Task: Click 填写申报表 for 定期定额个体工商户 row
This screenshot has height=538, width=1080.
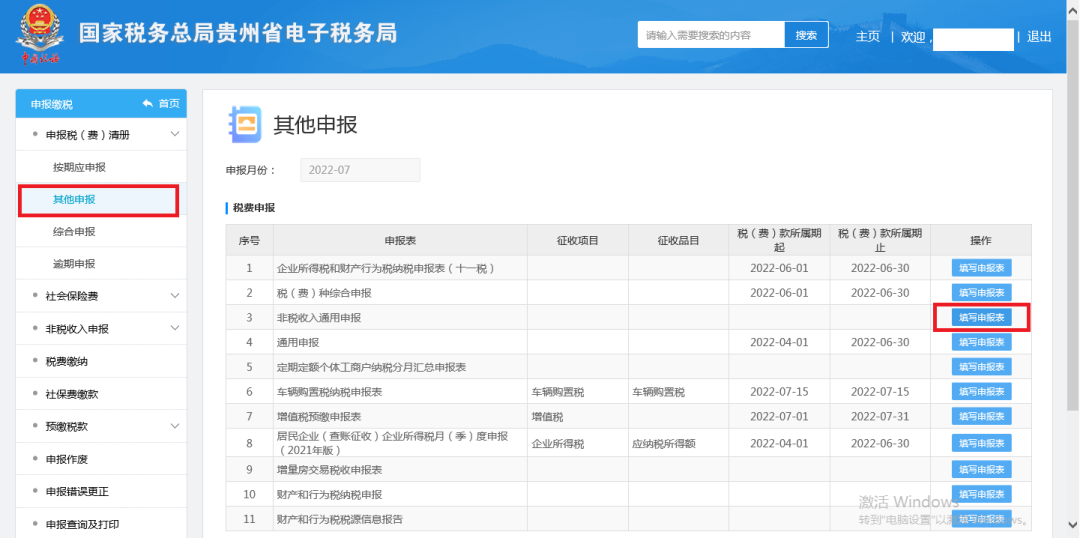Action: [982, 366]
